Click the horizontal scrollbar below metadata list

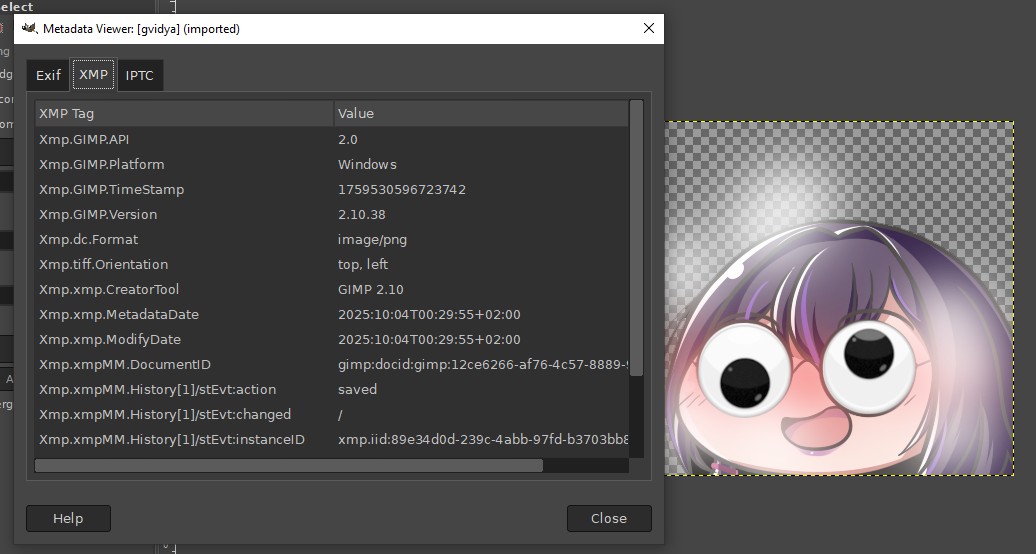(x=289, y=465)
